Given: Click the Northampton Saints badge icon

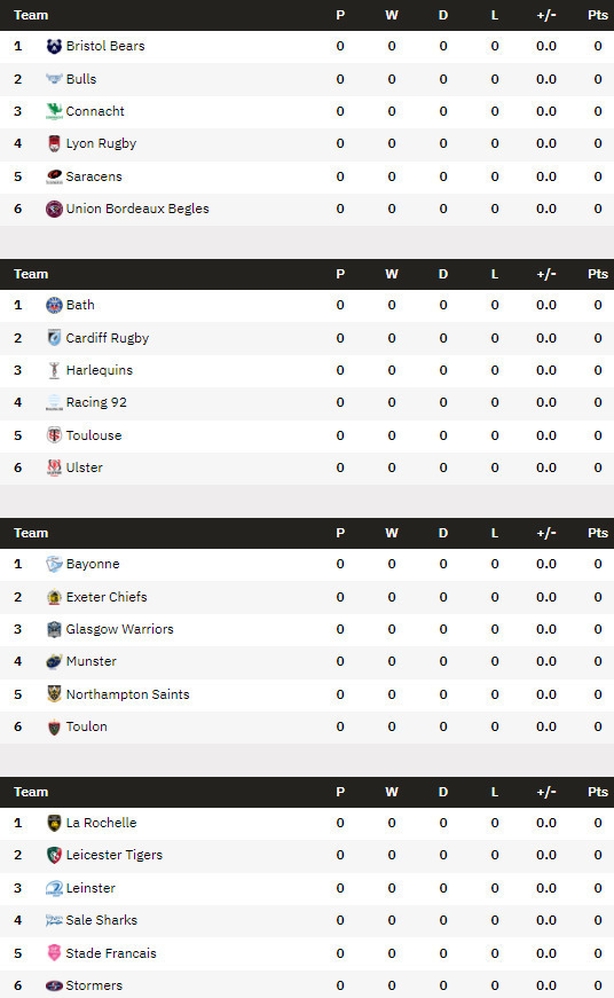Looking at the screenshot, I should point(54,694).
